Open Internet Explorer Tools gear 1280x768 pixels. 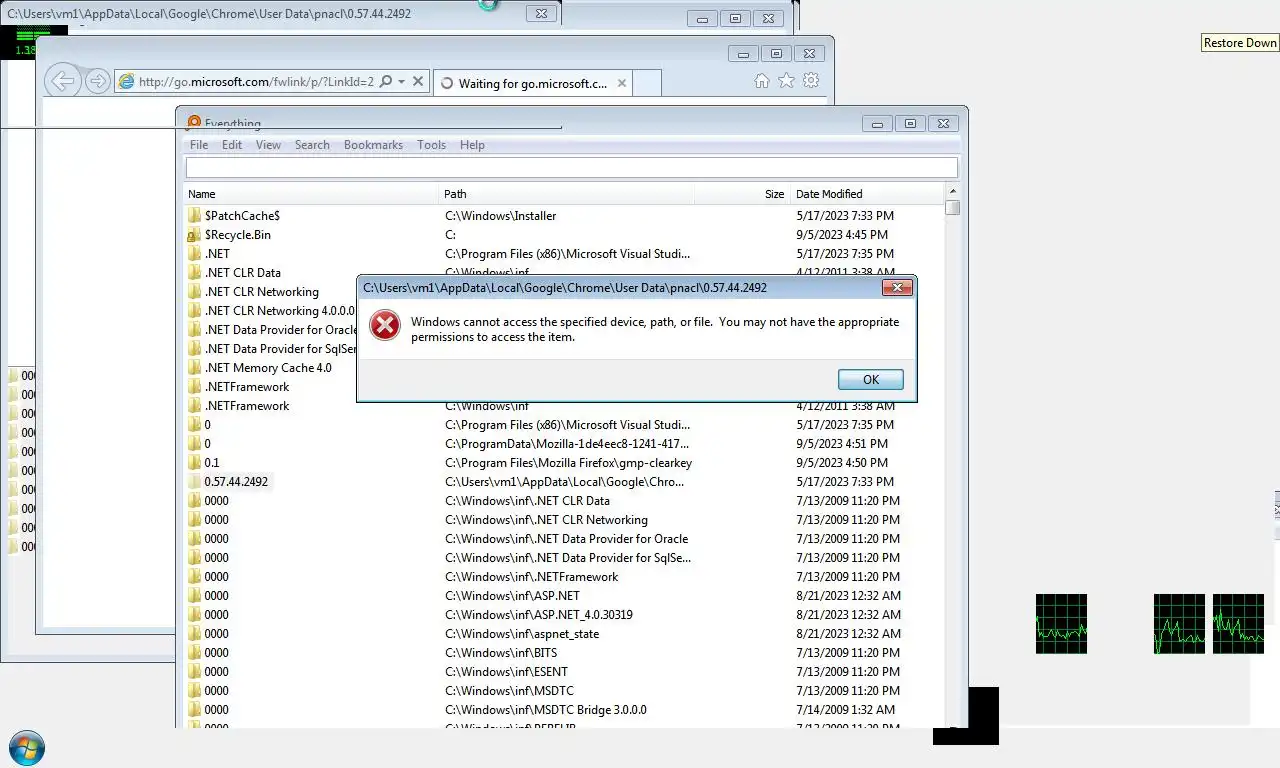tap(811, 81)
